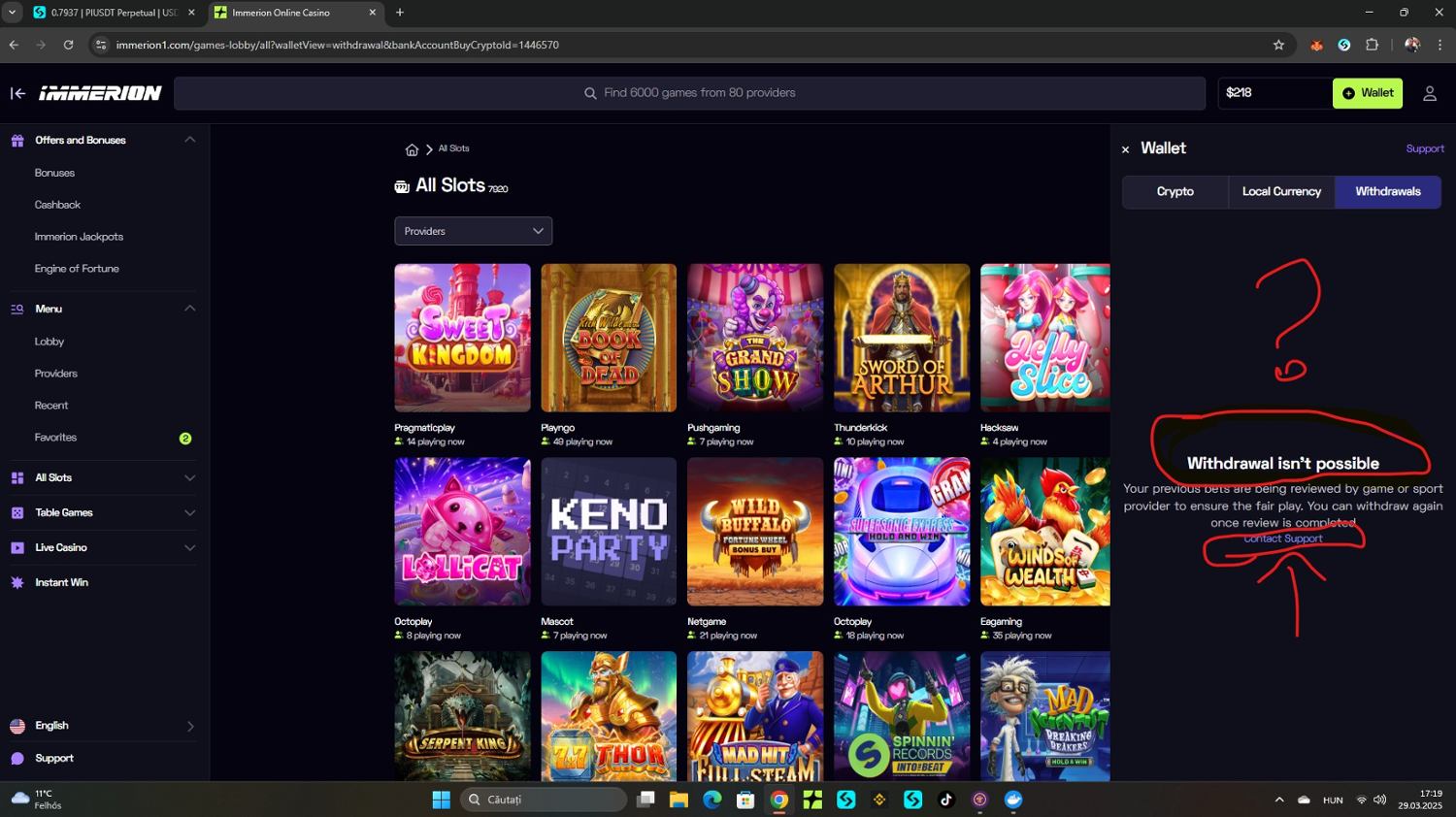1456x817 pixels.
Task: Switch to the Crypto wallet tab
Action: coord(1175,191)
